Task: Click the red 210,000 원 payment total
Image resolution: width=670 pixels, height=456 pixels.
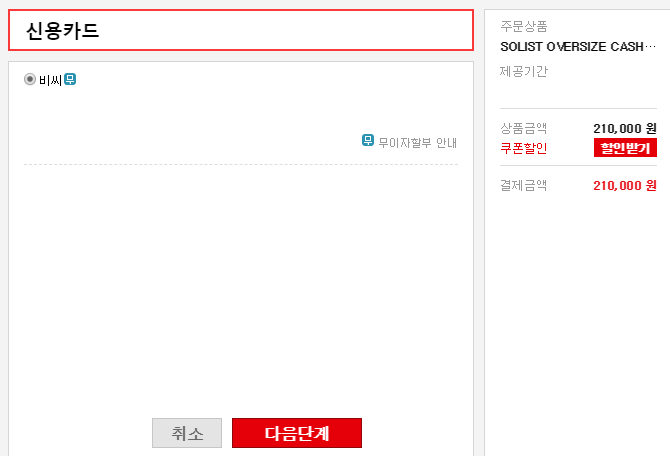Action: tap(624, 185)
